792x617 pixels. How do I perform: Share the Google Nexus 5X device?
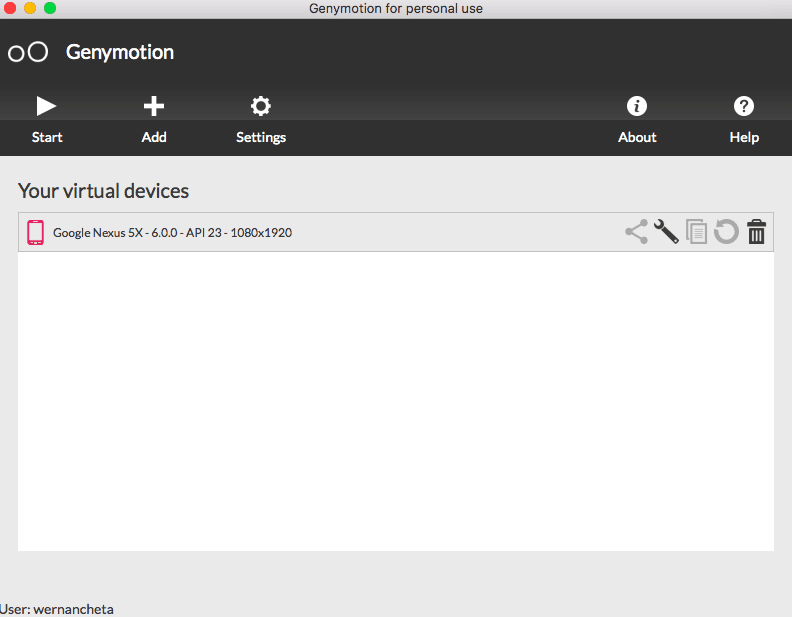(x=636, y=232)
